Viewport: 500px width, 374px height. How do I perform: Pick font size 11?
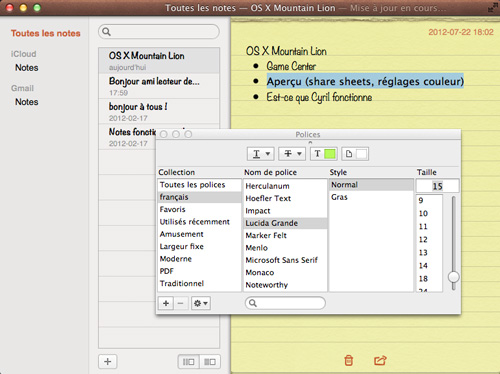click(x=429, y=226)
